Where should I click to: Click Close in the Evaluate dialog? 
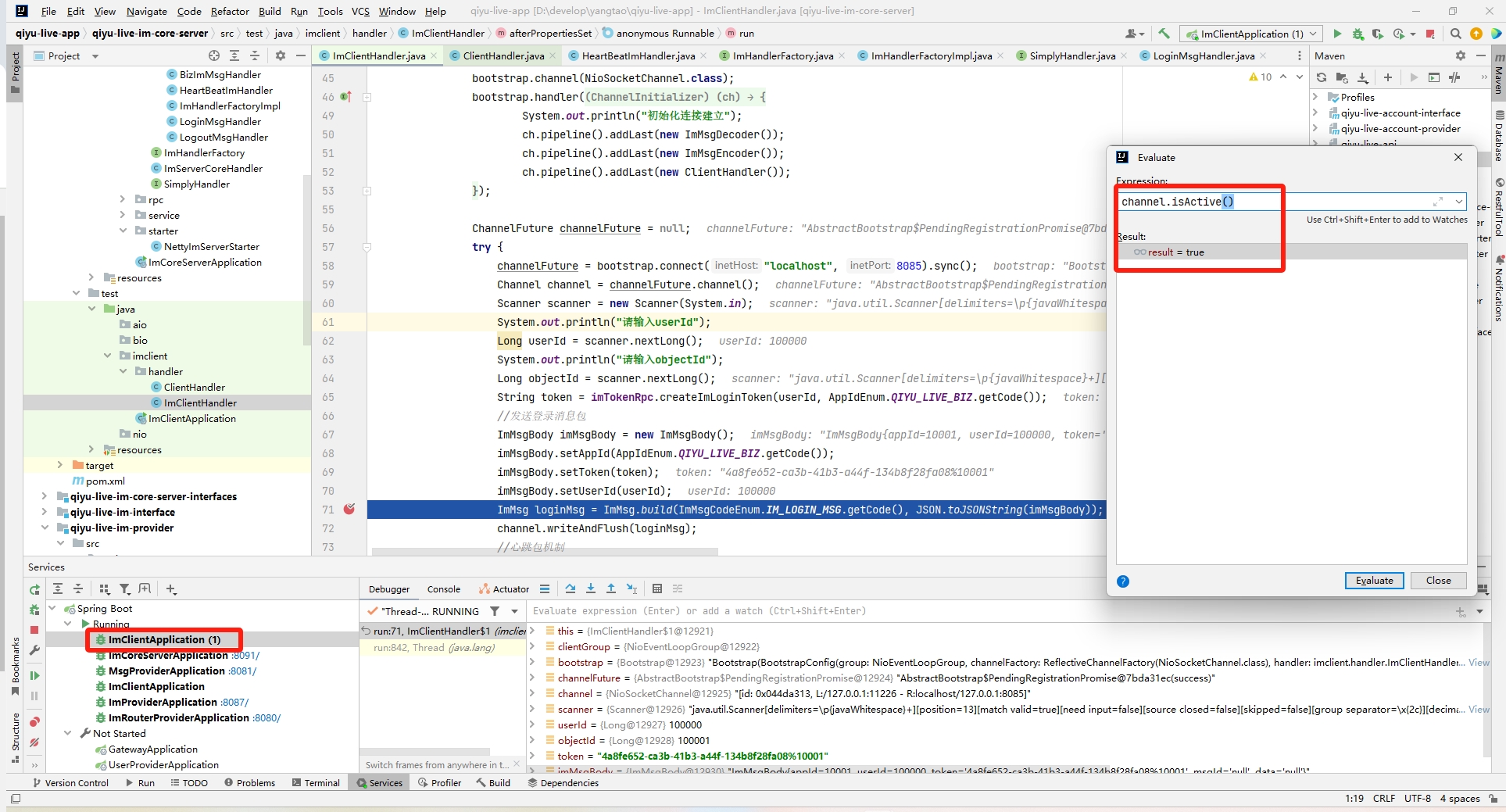(x=1438, y=581)
